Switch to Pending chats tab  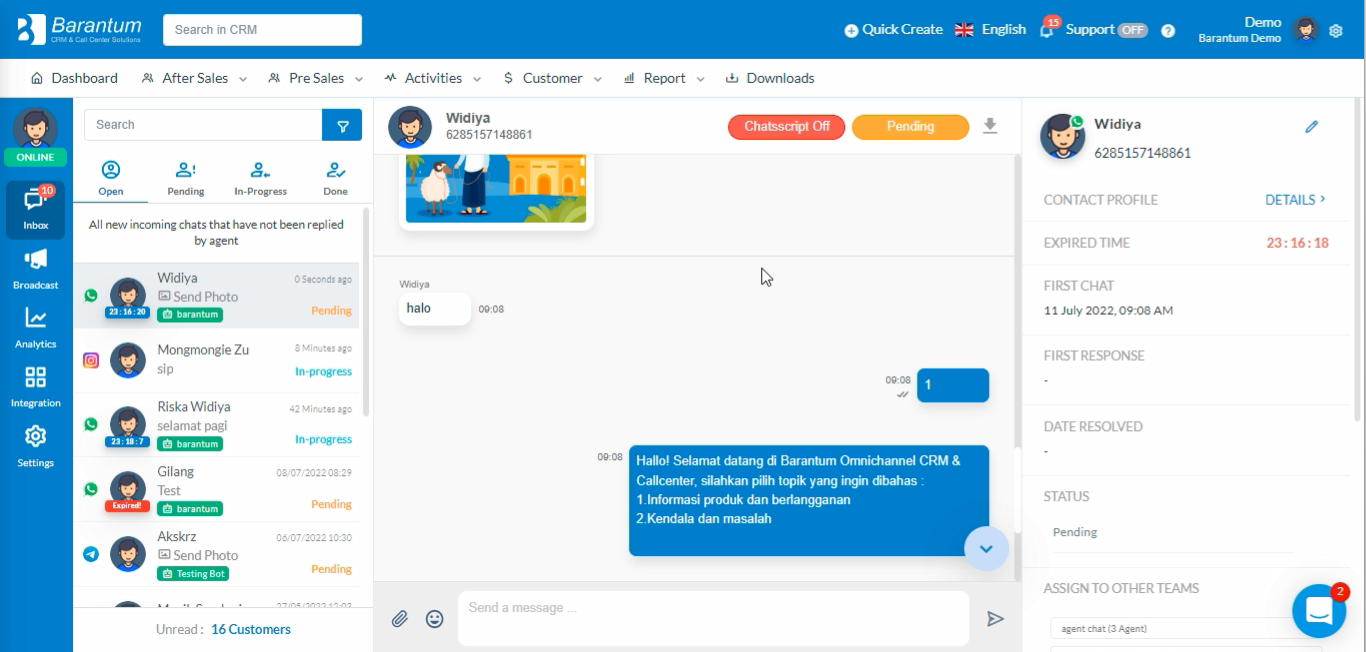(186, 179)
